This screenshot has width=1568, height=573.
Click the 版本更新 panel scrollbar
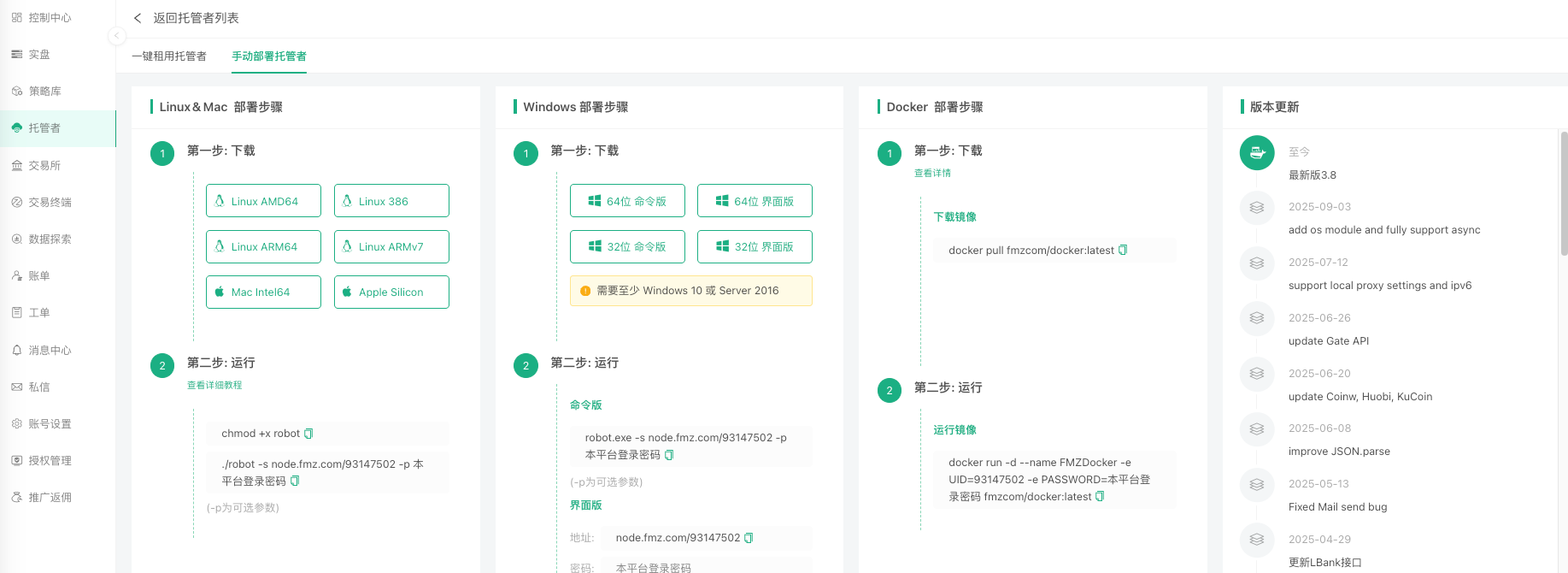tap(1564, 193)
